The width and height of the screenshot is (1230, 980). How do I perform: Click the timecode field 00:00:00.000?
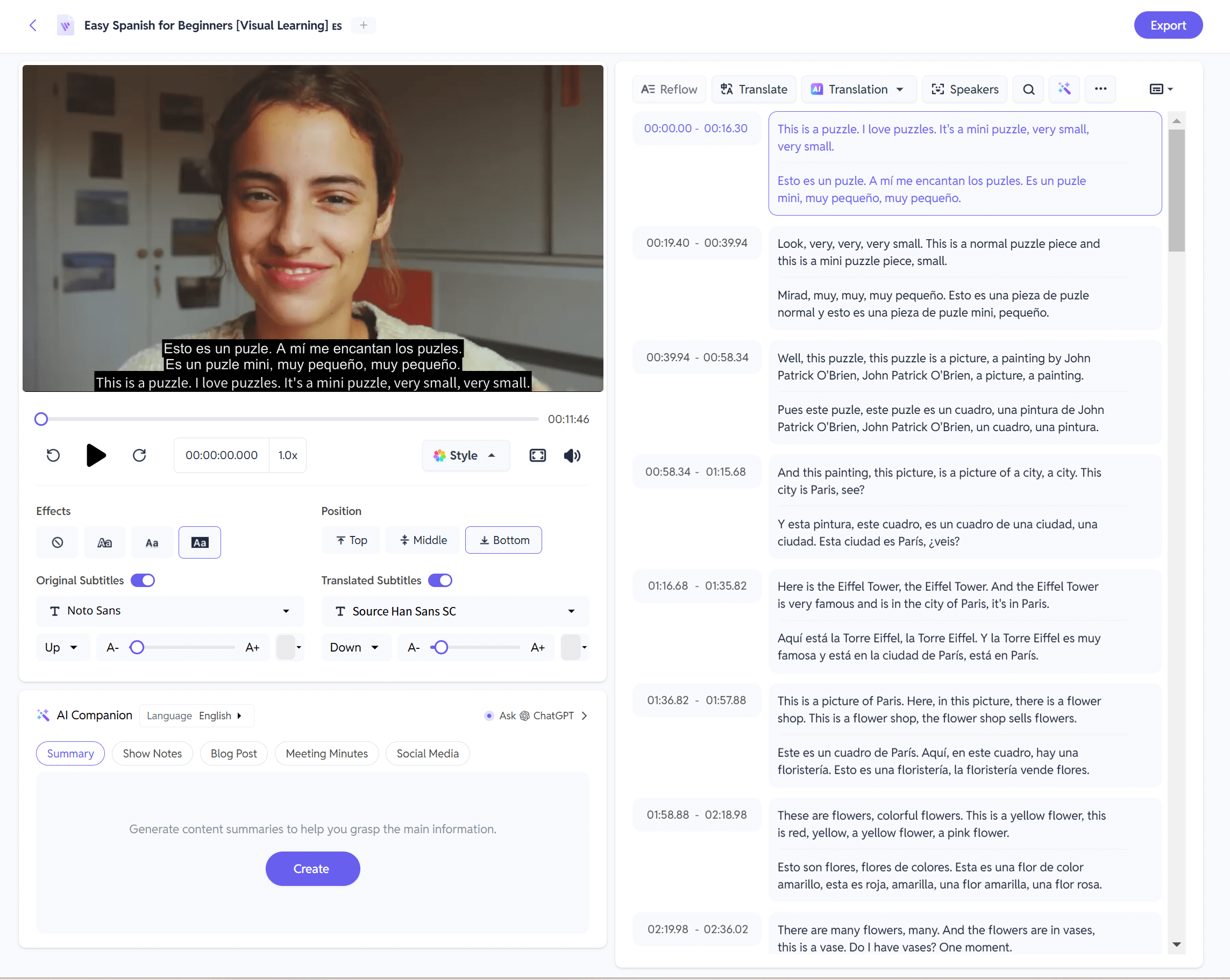[x=222, y=455]
